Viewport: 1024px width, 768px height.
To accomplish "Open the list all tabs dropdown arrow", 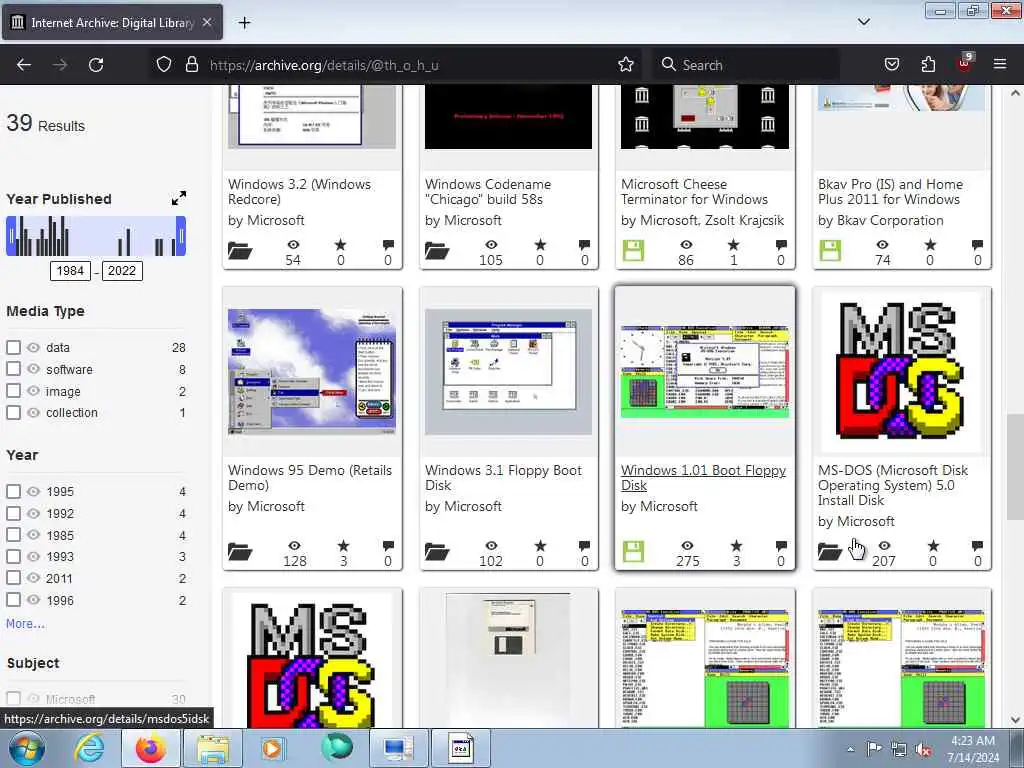I will 863,22.
